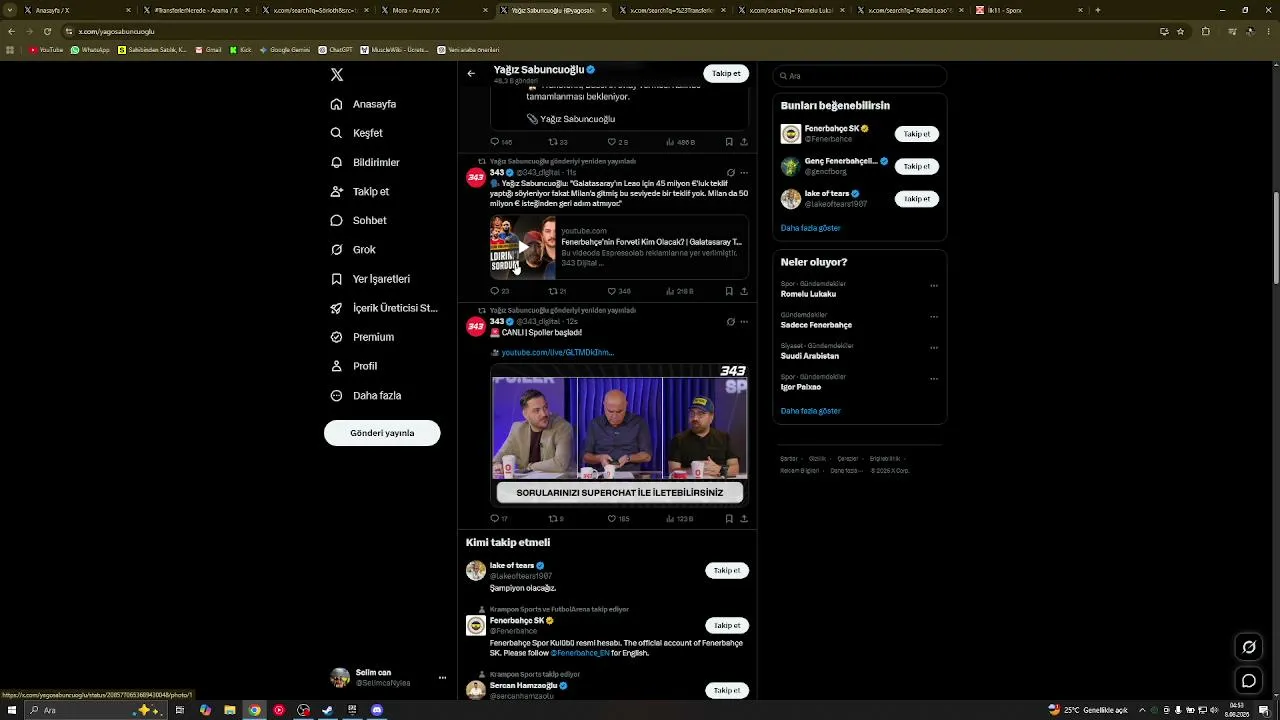Share the CANLI Spoiler post
1280x720 pixels.
tap(744, 519)
